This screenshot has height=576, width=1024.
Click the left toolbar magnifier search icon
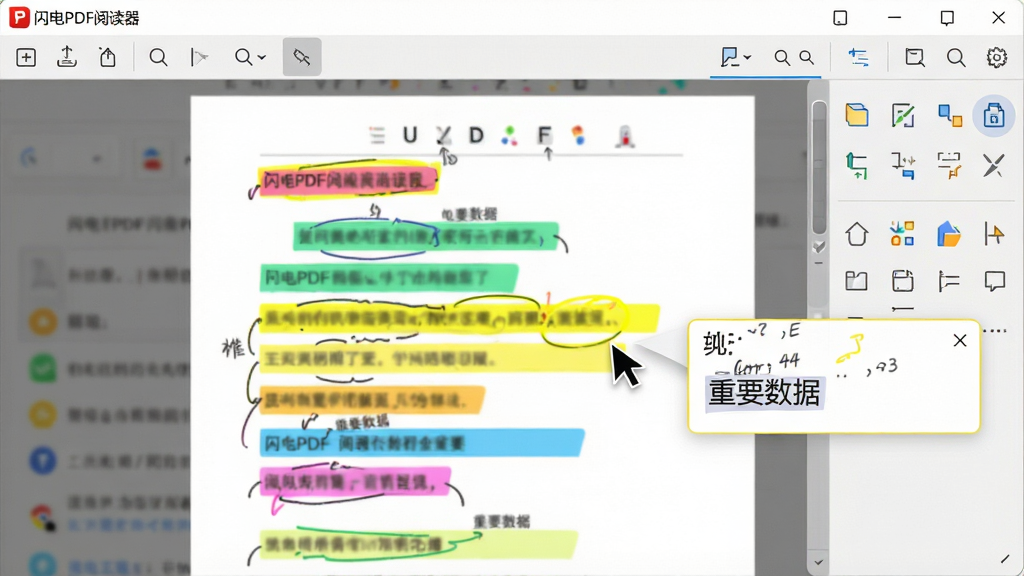point(158,57)
